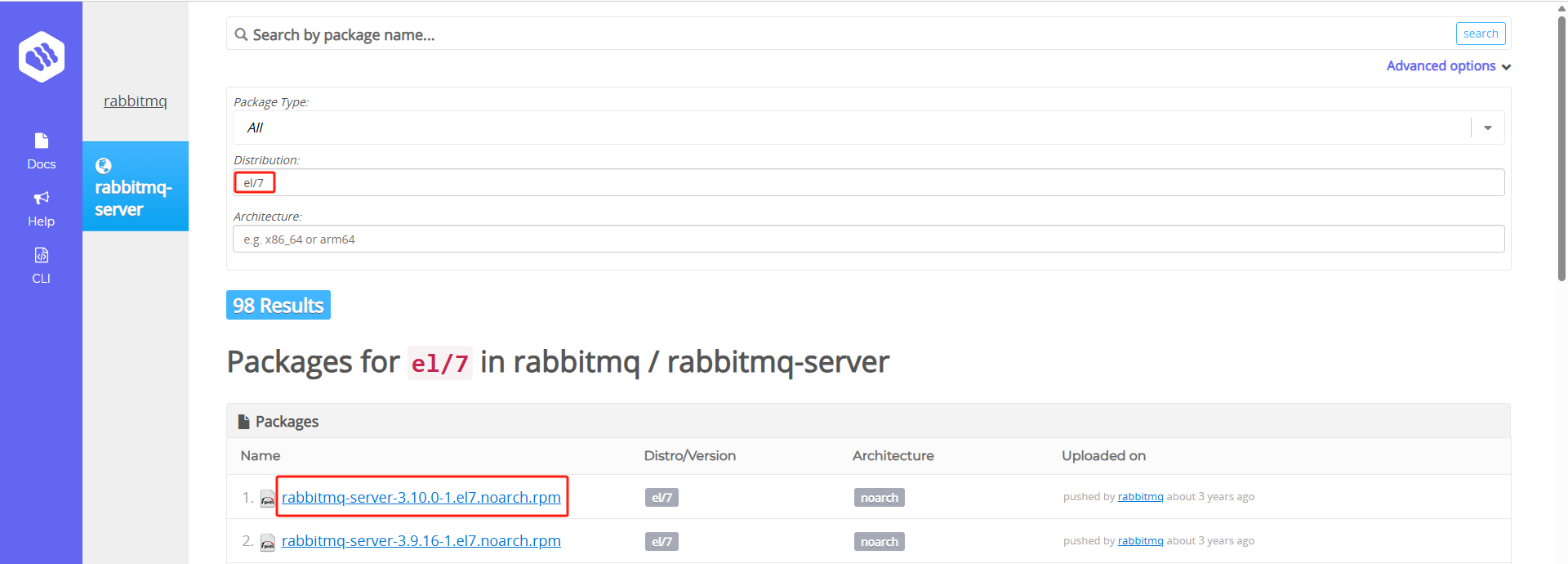Click the noarch badge in the 3.10.0 row
Image resolution: width=1568 pixels, height=564 pixels.
[x=880, y=498]
